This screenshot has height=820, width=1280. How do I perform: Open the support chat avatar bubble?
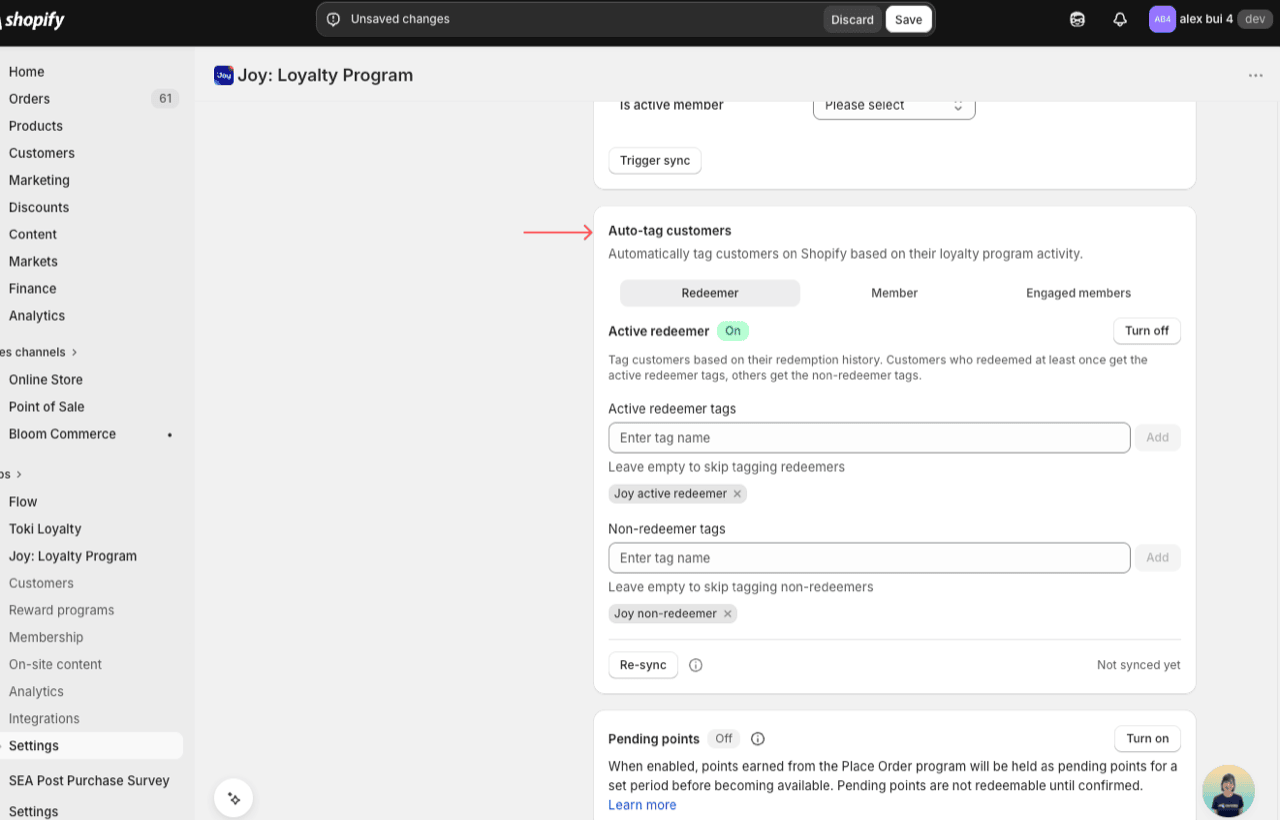tap(1228, 791)
